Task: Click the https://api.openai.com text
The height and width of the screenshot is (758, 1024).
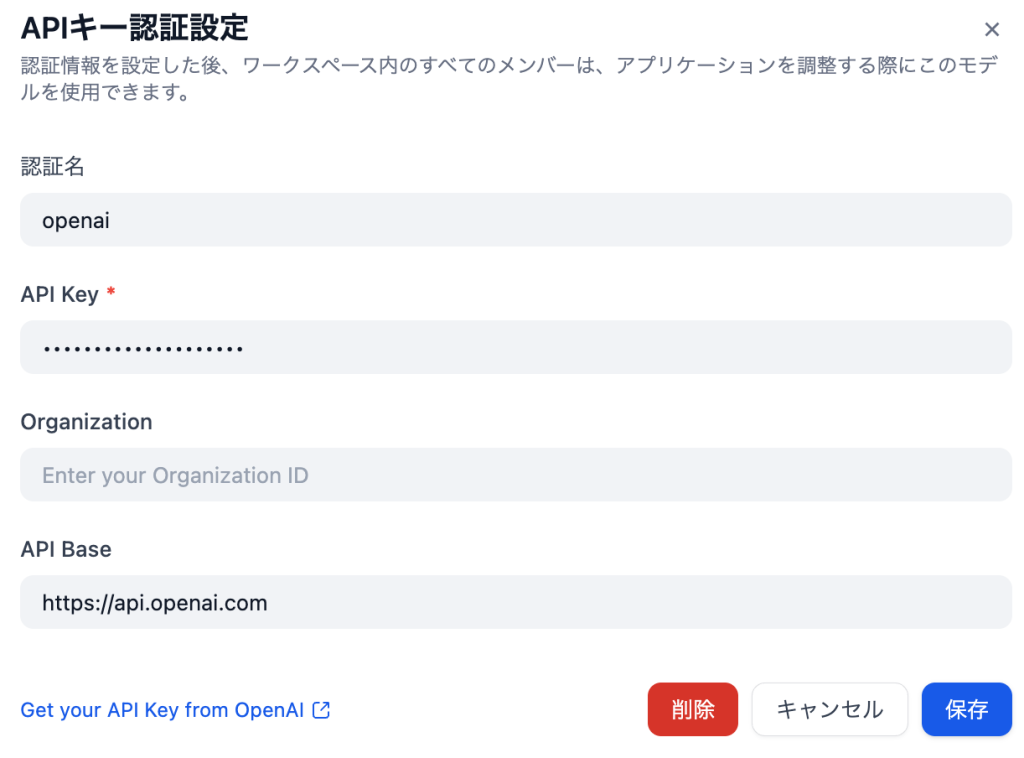Action: [154, 603]
